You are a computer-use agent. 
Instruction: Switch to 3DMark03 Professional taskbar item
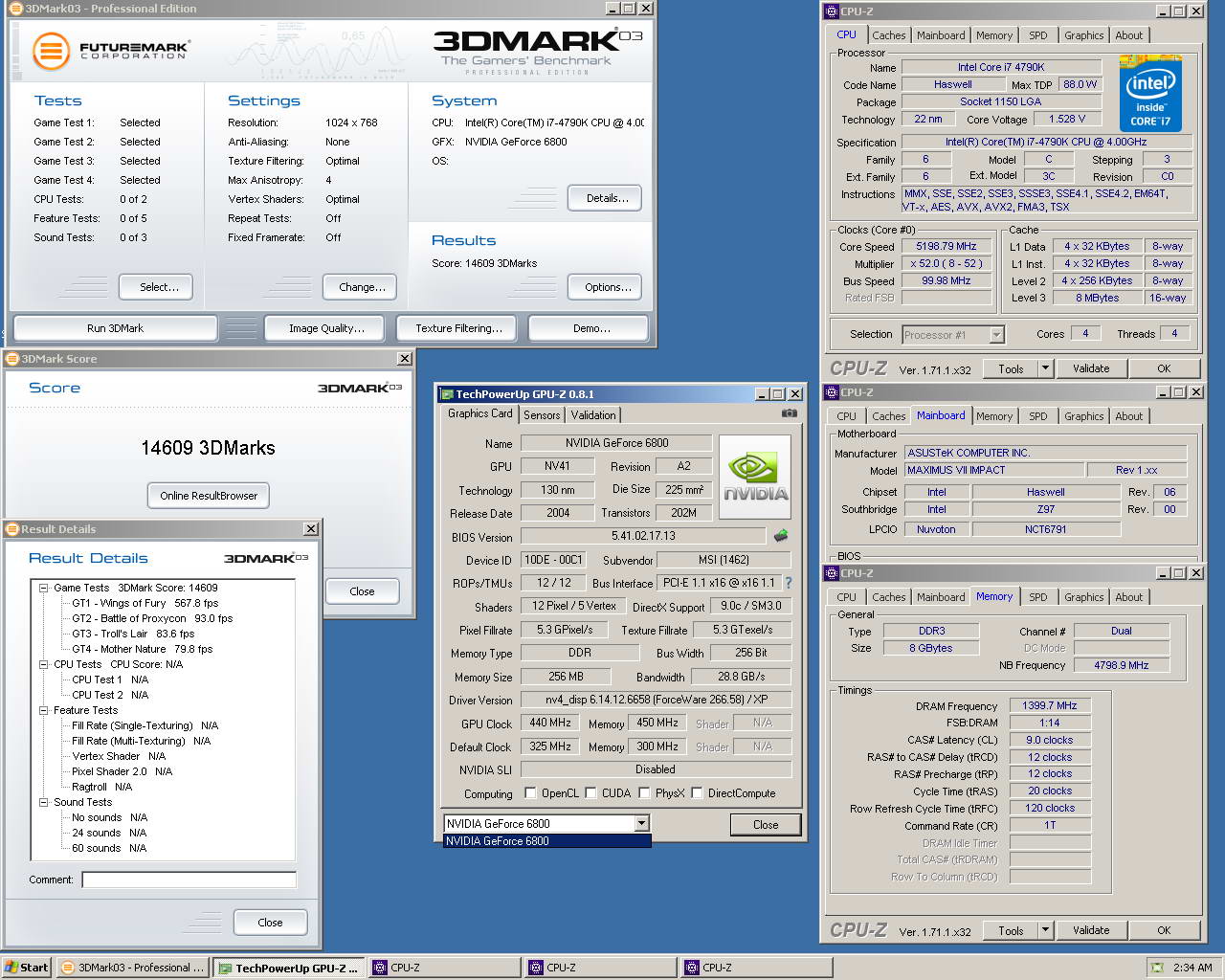[x=132, y=968]
